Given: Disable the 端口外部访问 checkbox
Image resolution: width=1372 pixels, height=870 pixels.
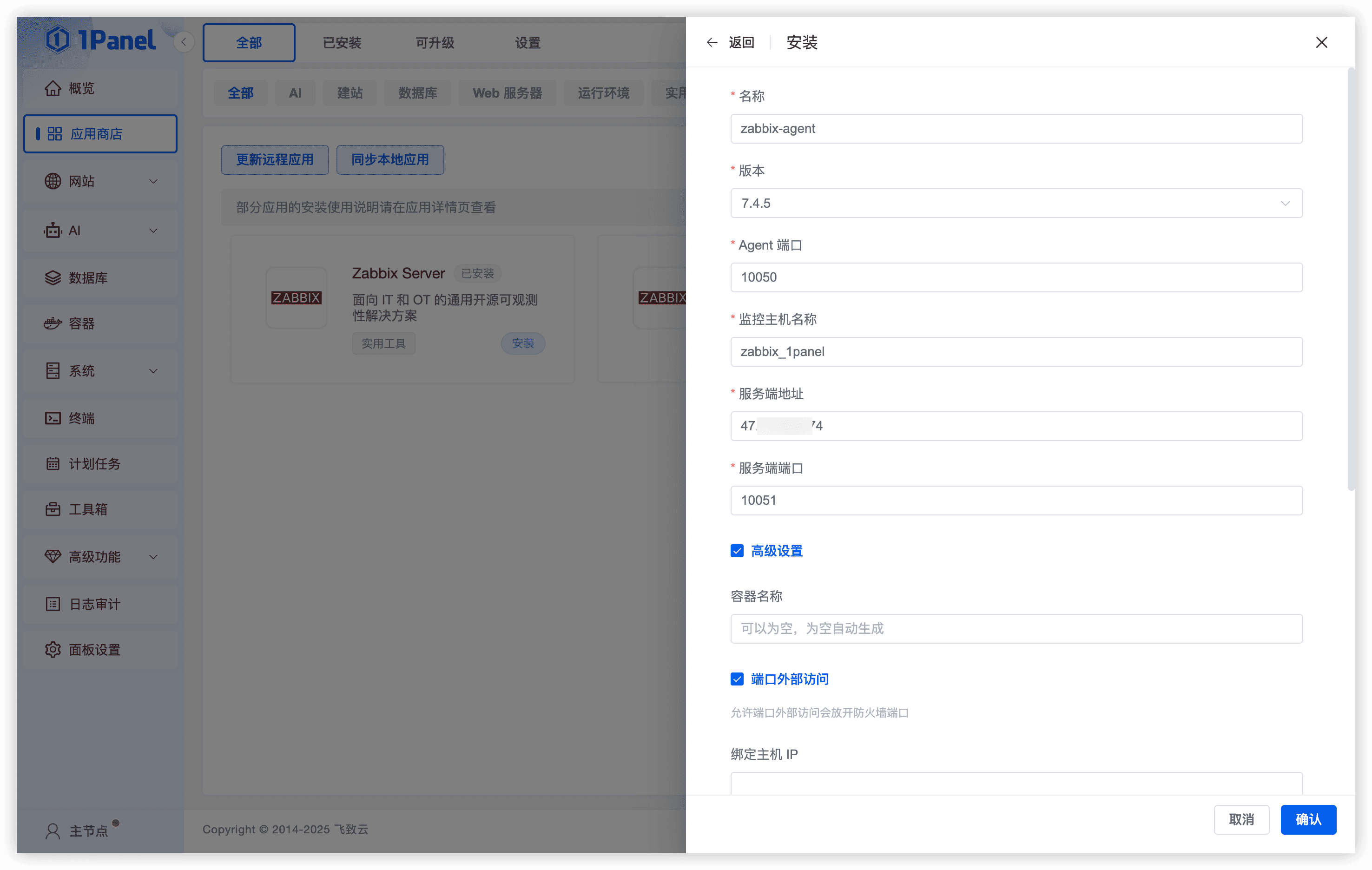Looking at the screenshot, I should pyautogui.click(x=737, y=679).
